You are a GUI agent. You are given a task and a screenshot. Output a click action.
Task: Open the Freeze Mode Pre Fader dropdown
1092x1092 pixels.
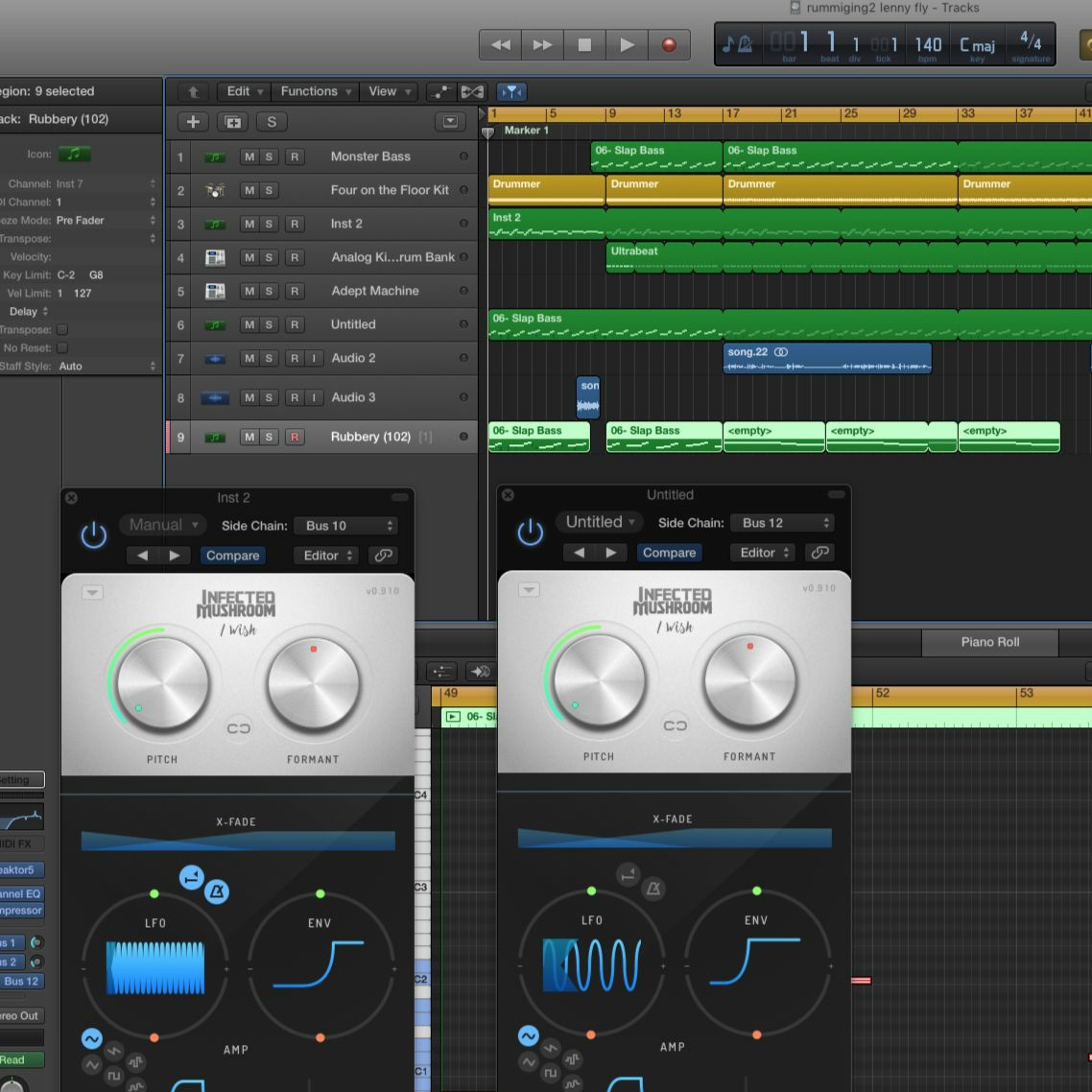[x=106, y=221]
